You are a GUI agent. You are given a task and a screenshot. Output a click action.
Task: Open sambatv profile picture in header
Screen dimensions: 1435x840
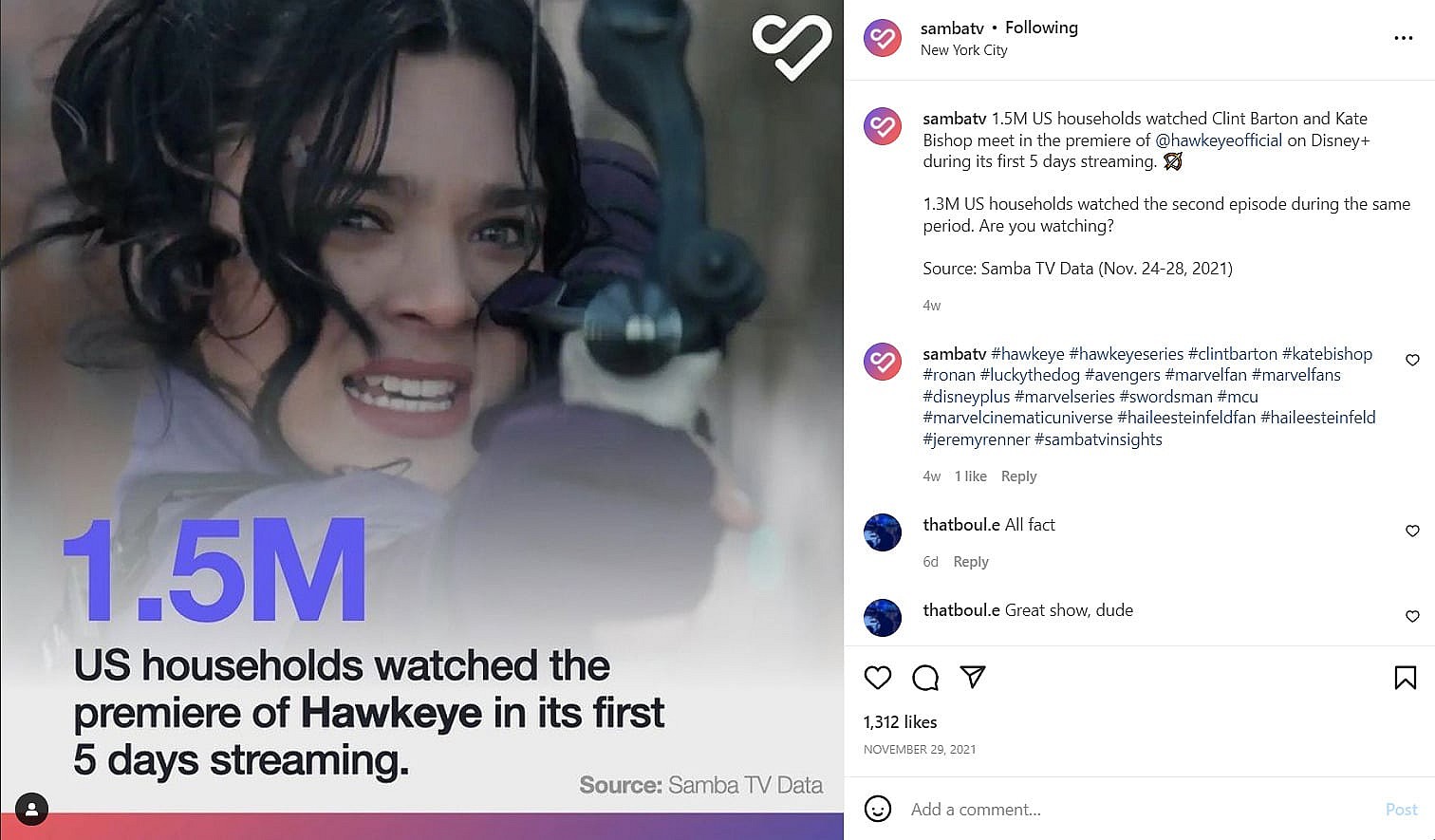pos(883,38)
